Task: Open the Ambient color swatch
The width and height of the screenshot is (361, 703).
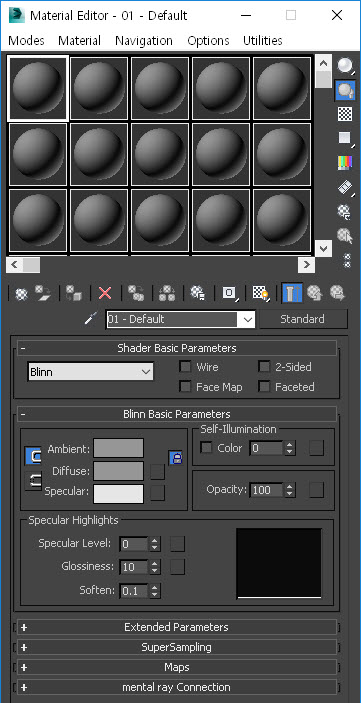Action: click(x=118, y=448)
